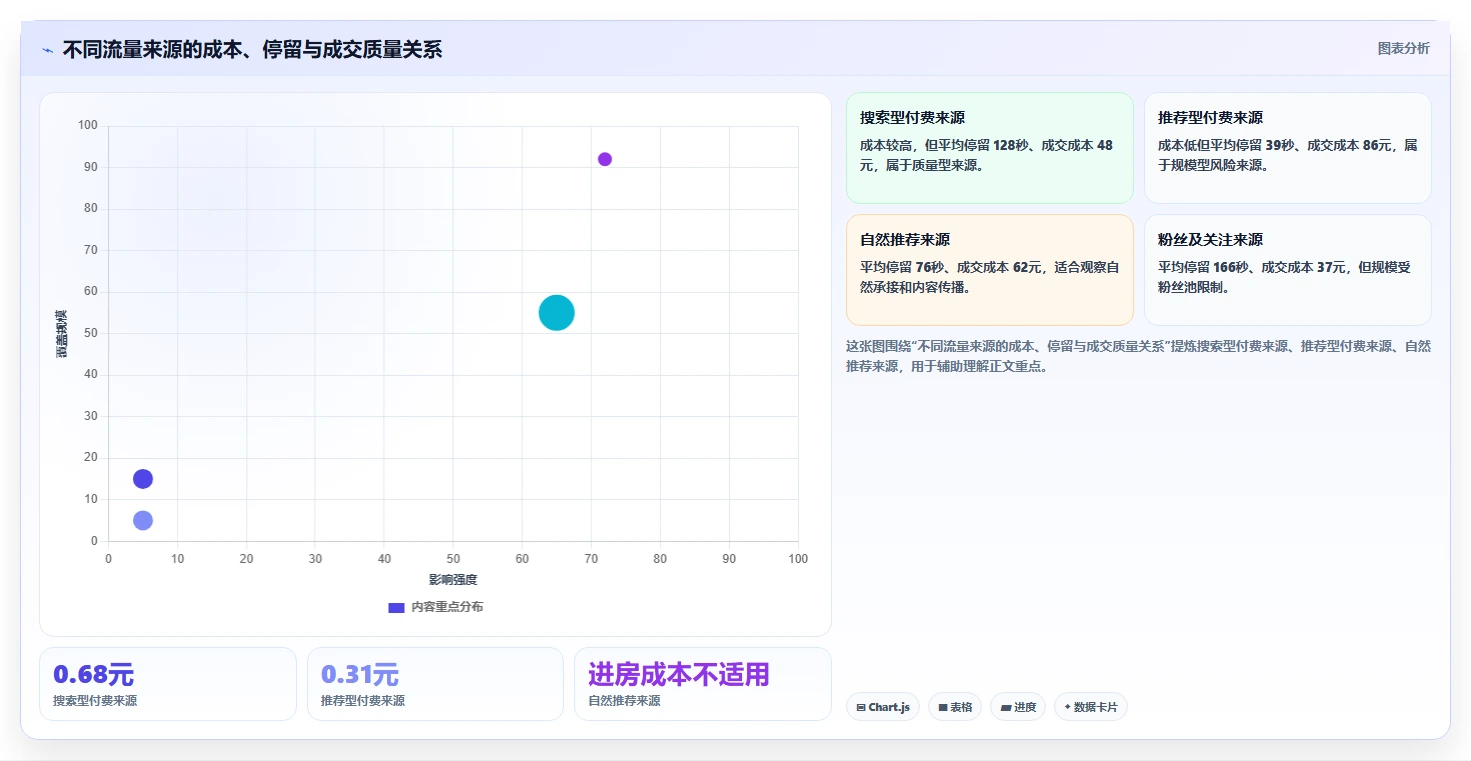This screenshot has height=761, width=1471.
Task: Click the x-axis title 影响强度
Action: [453, 580]
